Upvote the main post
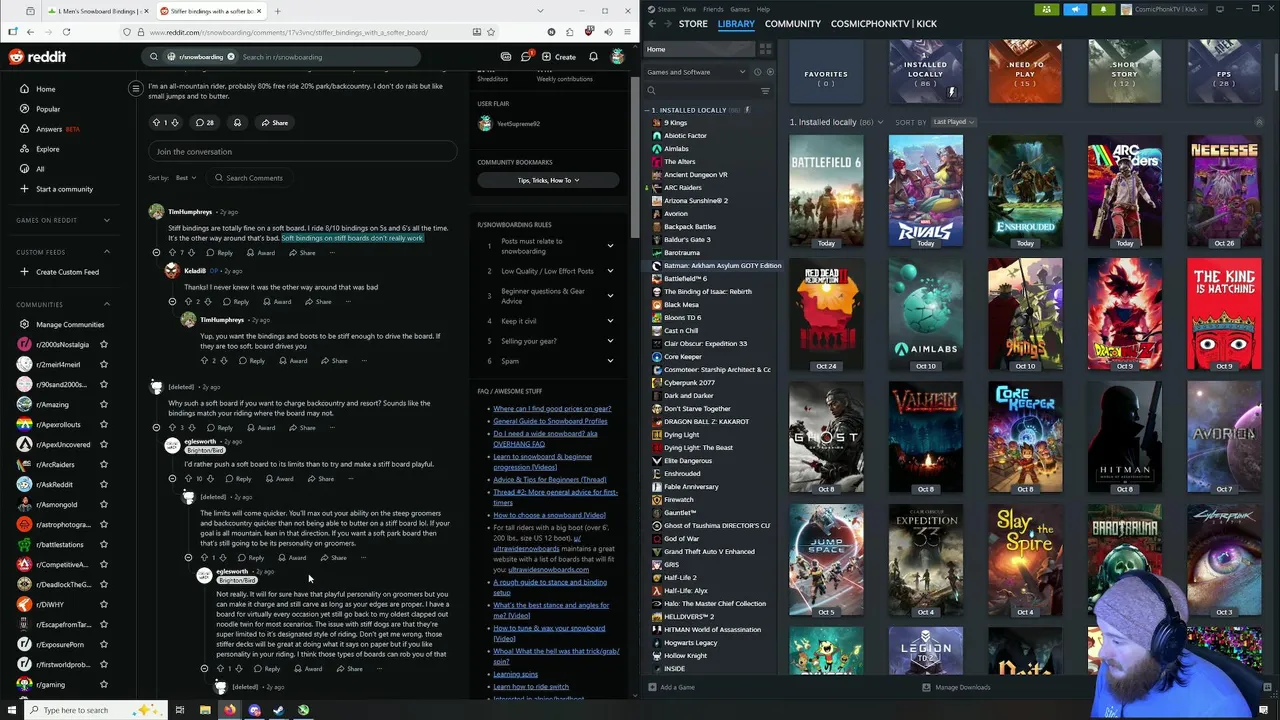 click(156, 122)
